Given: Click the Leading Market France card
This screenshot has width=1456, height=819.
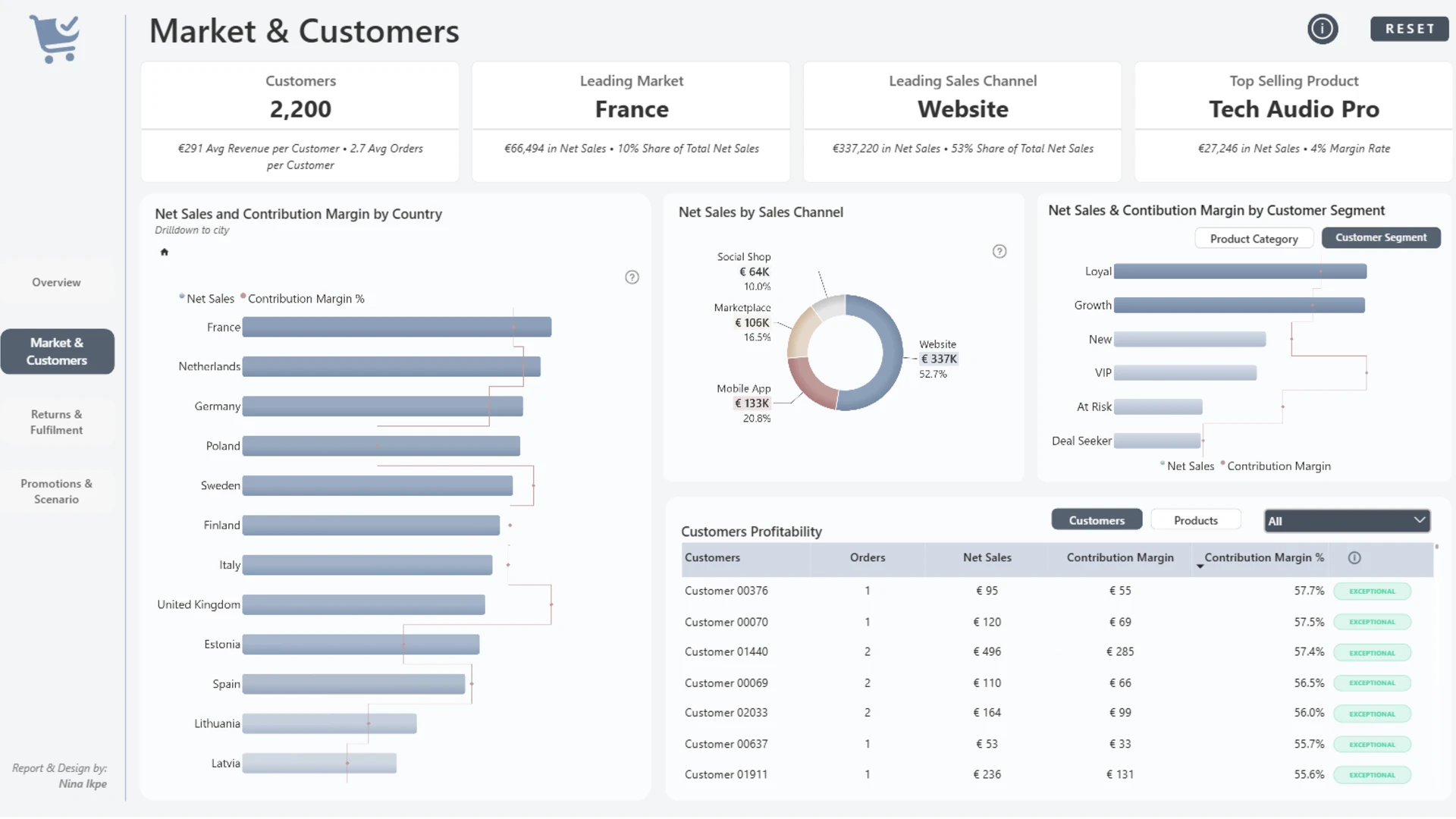Looking at the screenshot, I should pos(632,122).
